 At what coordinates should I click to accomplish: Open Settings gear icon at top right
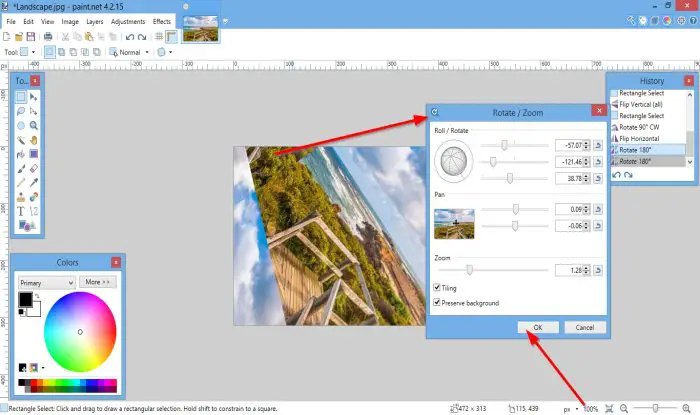pyautogui.click(x=681, y=21)
